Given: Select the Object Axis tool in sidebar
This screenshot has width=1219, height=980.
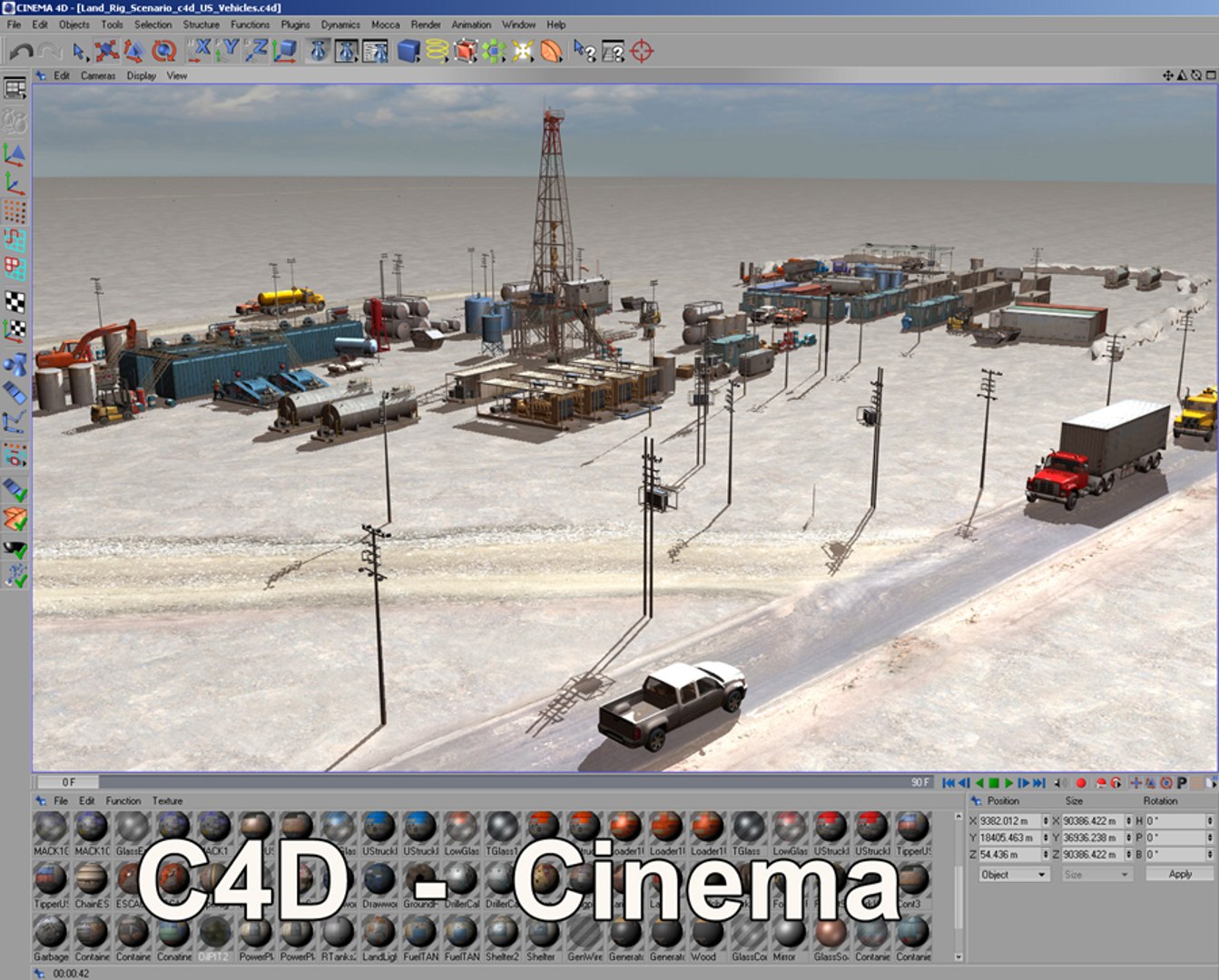Looking at the screenshot, I should point(15,184).
